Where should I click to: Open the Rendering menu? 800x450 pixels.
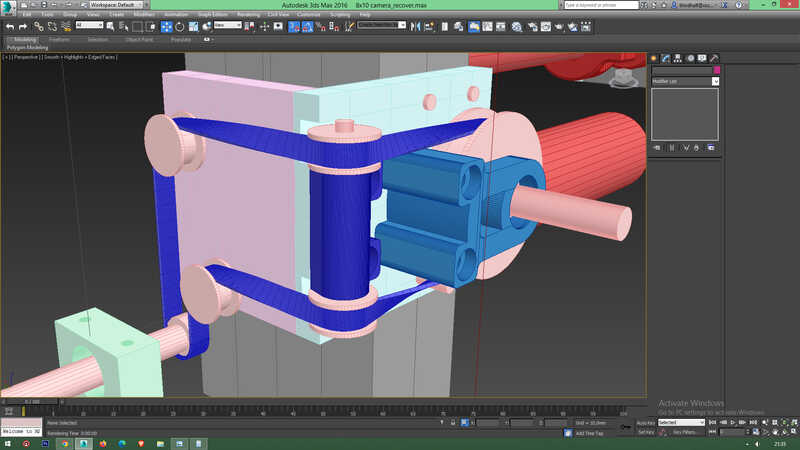coord(248,14)
